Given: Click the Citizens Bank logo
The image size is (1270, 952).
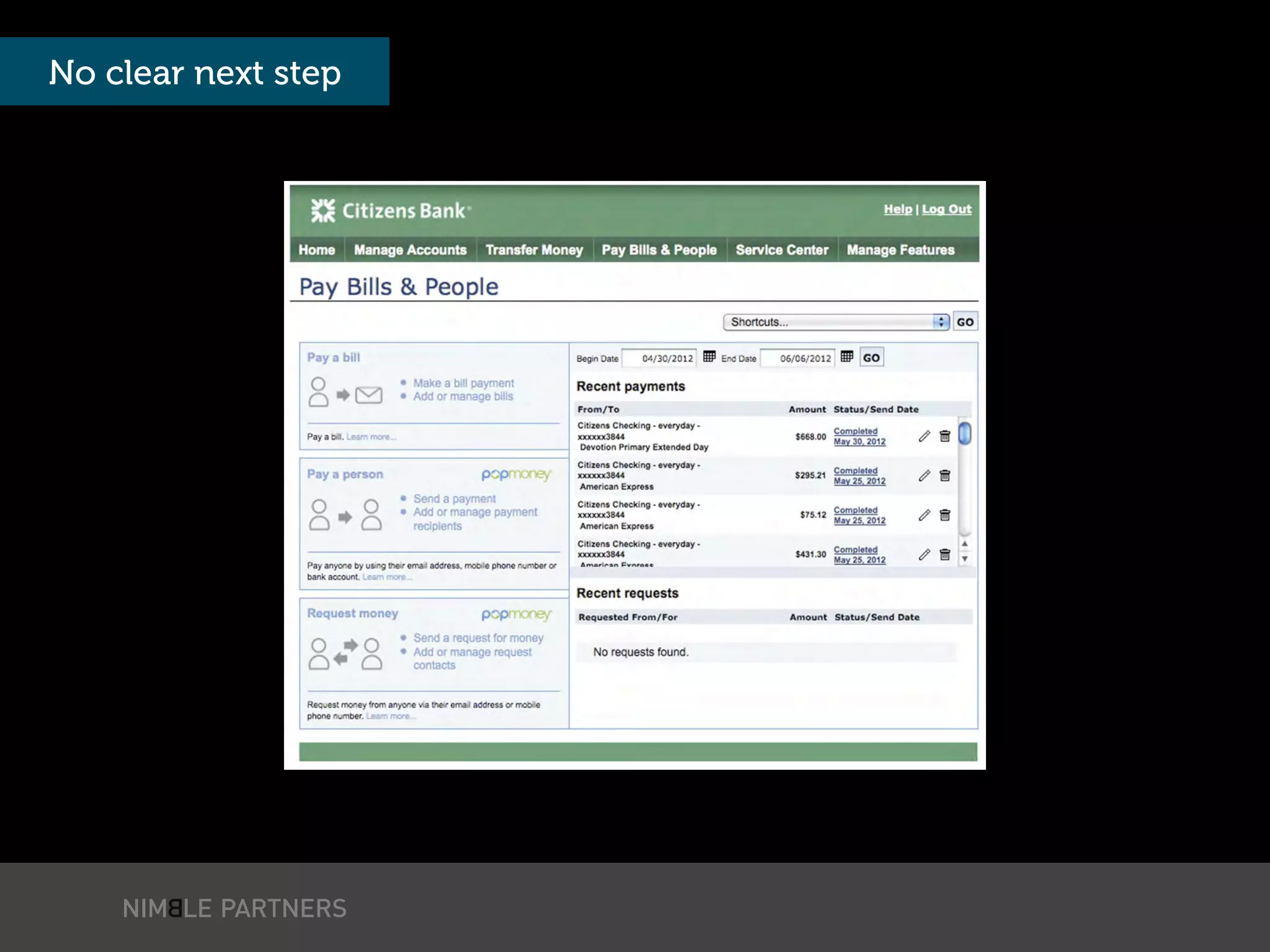Looking at the screenshot, I should [391, 211].
